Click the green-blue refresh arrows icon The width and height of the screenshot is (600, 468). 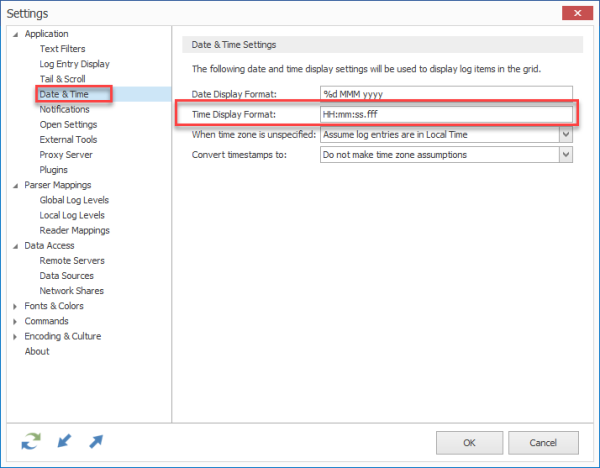pyautogui.click(x=31, y=441)
